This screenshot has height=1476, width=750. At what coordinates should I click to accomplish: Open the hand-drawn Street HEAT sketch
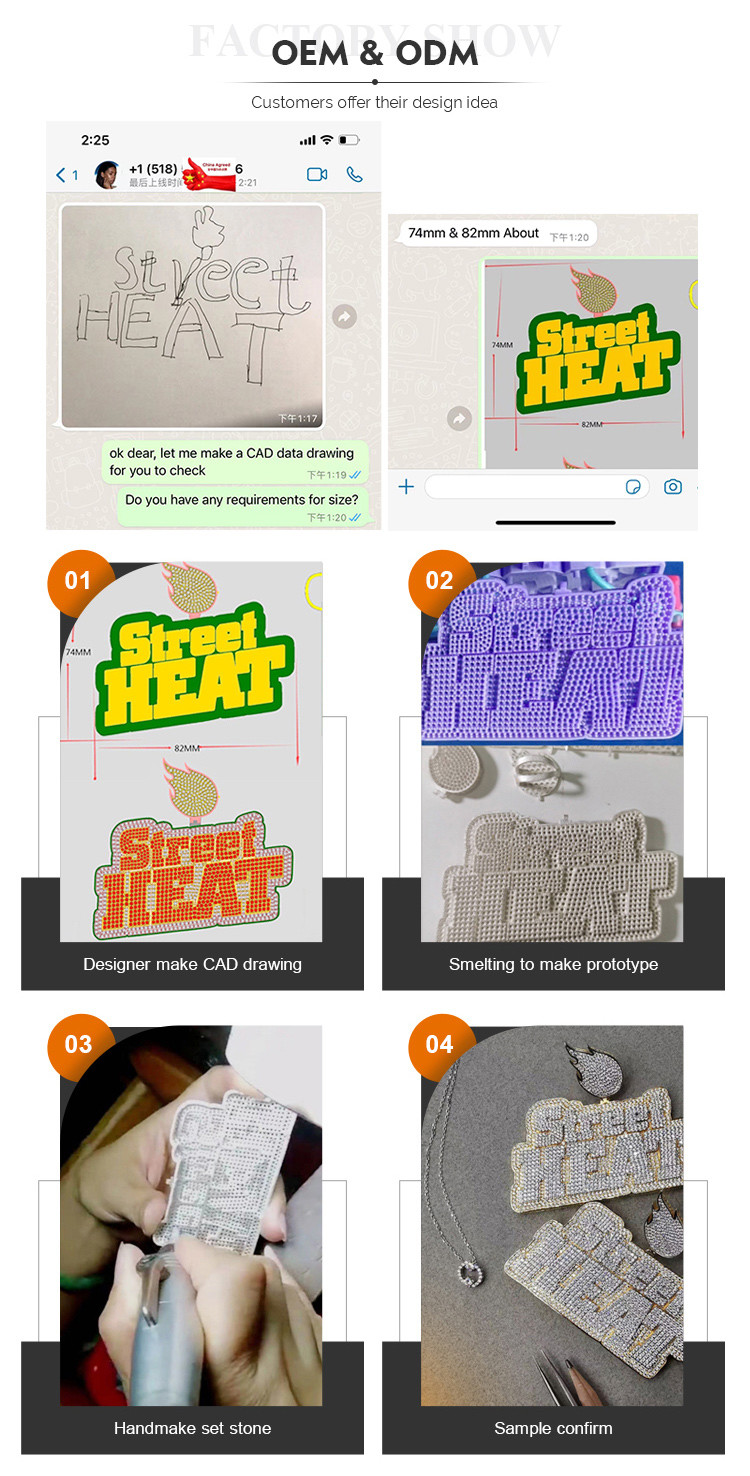(192, 316)
